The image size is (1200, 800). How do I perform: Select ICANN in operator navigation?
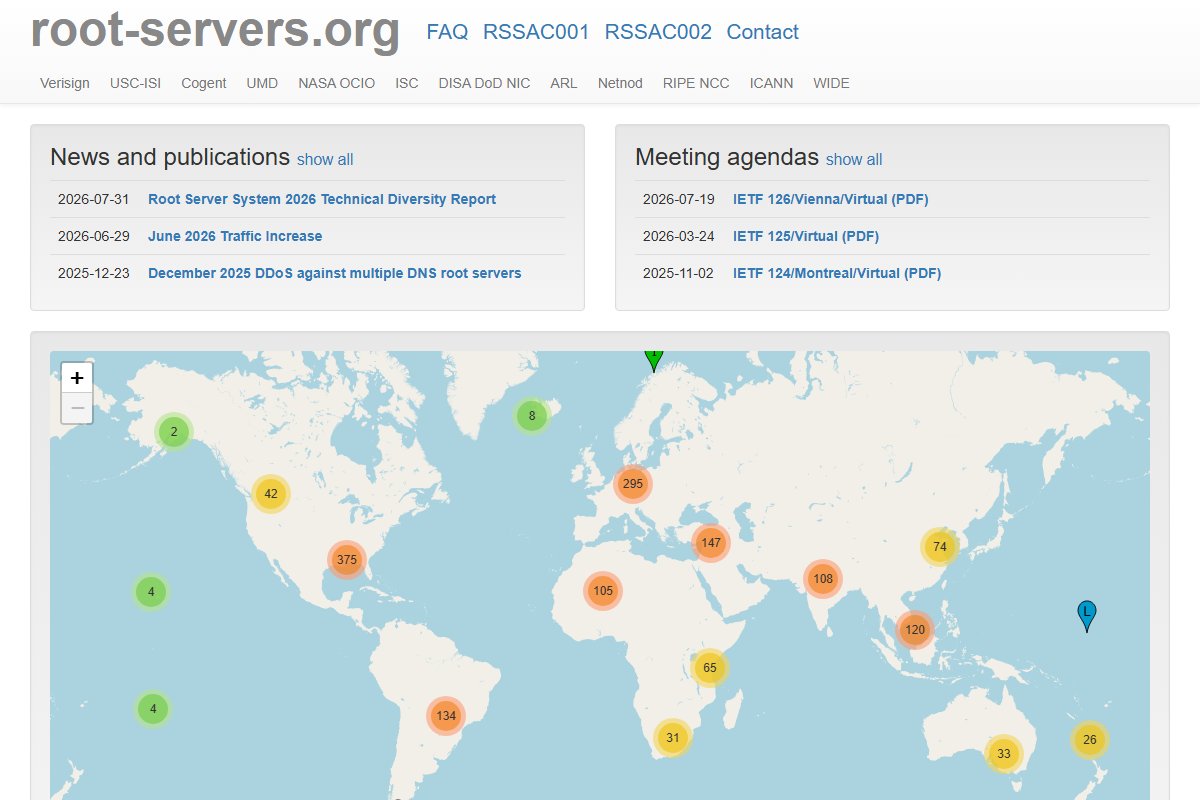(x=772, y=83)
